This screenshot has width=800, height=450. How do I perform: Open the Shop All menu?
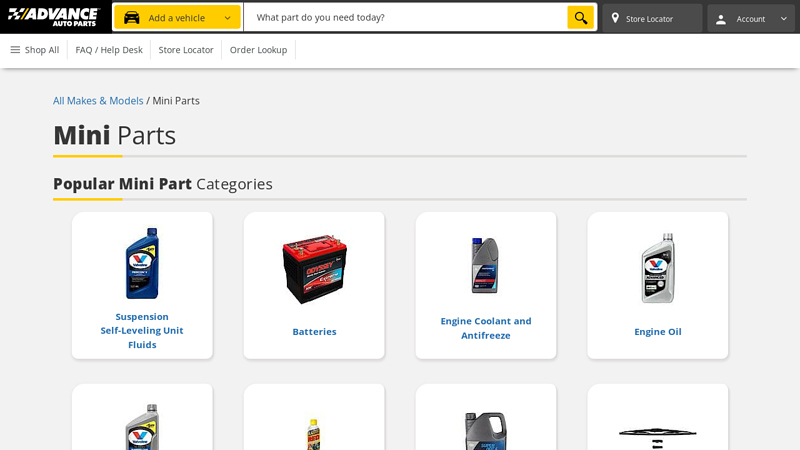click(35, 49)
